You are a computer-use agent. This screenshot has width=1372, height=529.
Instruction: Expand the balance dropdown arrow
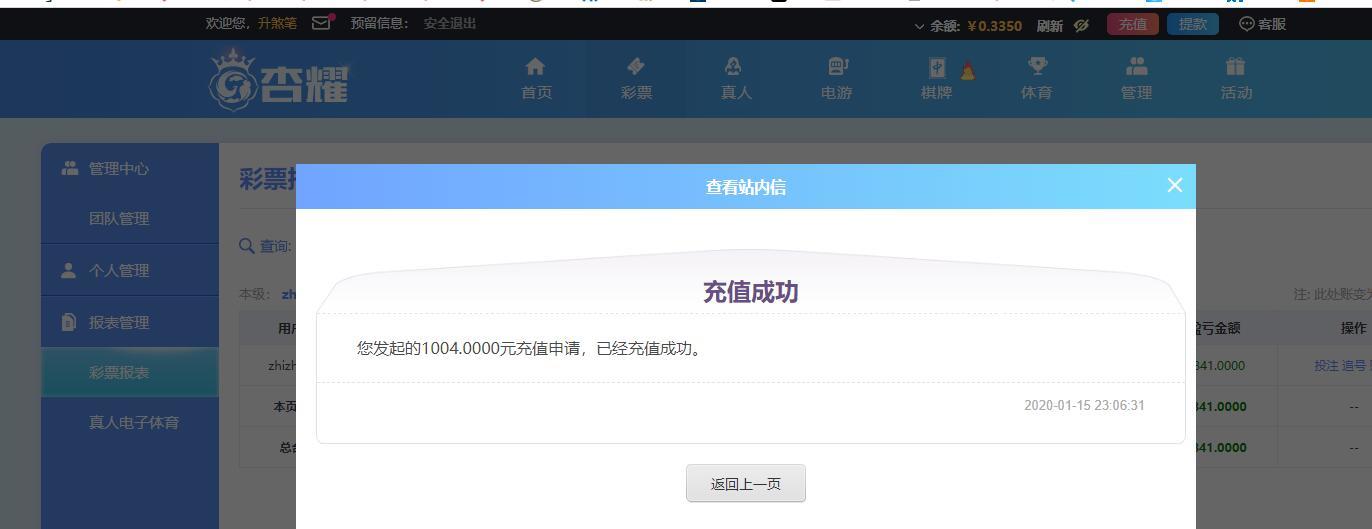(919, 26)
